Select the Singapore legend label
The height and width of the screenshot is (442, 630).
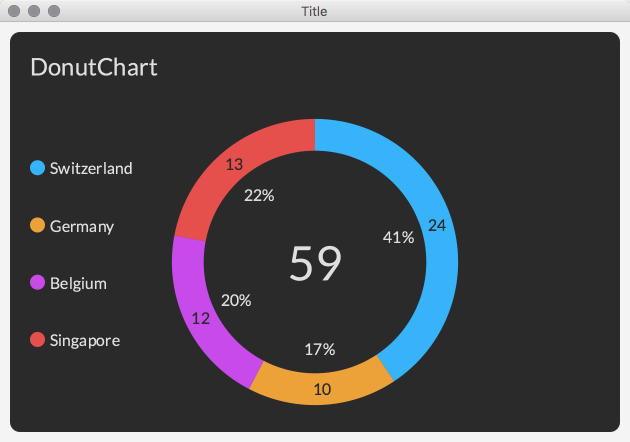coord(85,340)
